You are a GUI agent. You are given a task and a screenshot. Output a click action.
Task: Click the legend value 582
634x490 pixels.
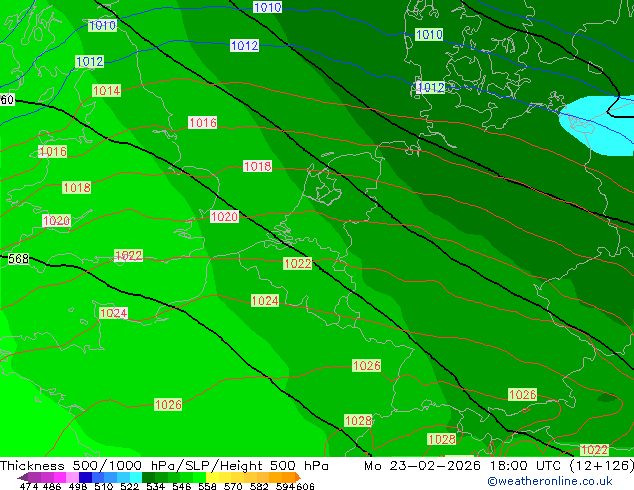pos(259,486)
